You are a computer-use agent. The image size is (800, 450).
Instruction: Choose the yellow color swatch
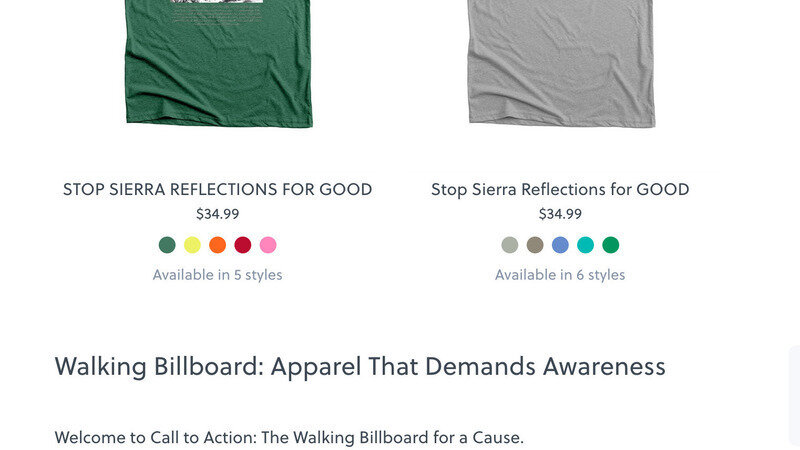coord(192,245)
